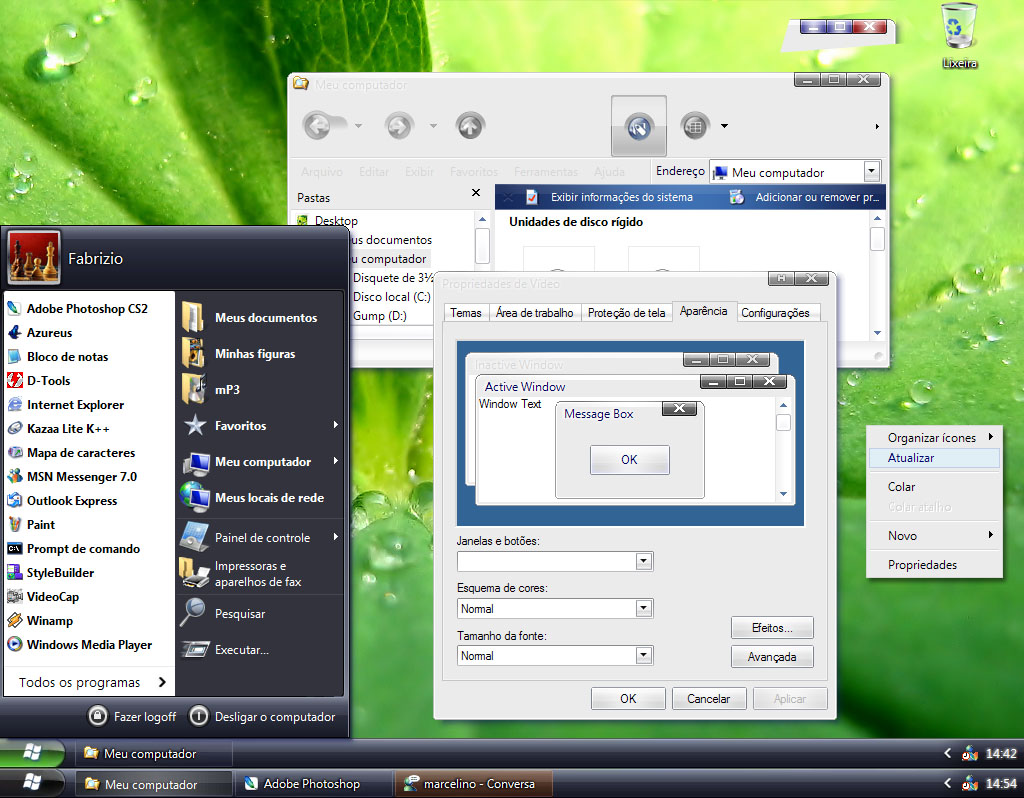
Task: Expand Favoritos submenu arrow
Action: (336, 425)
